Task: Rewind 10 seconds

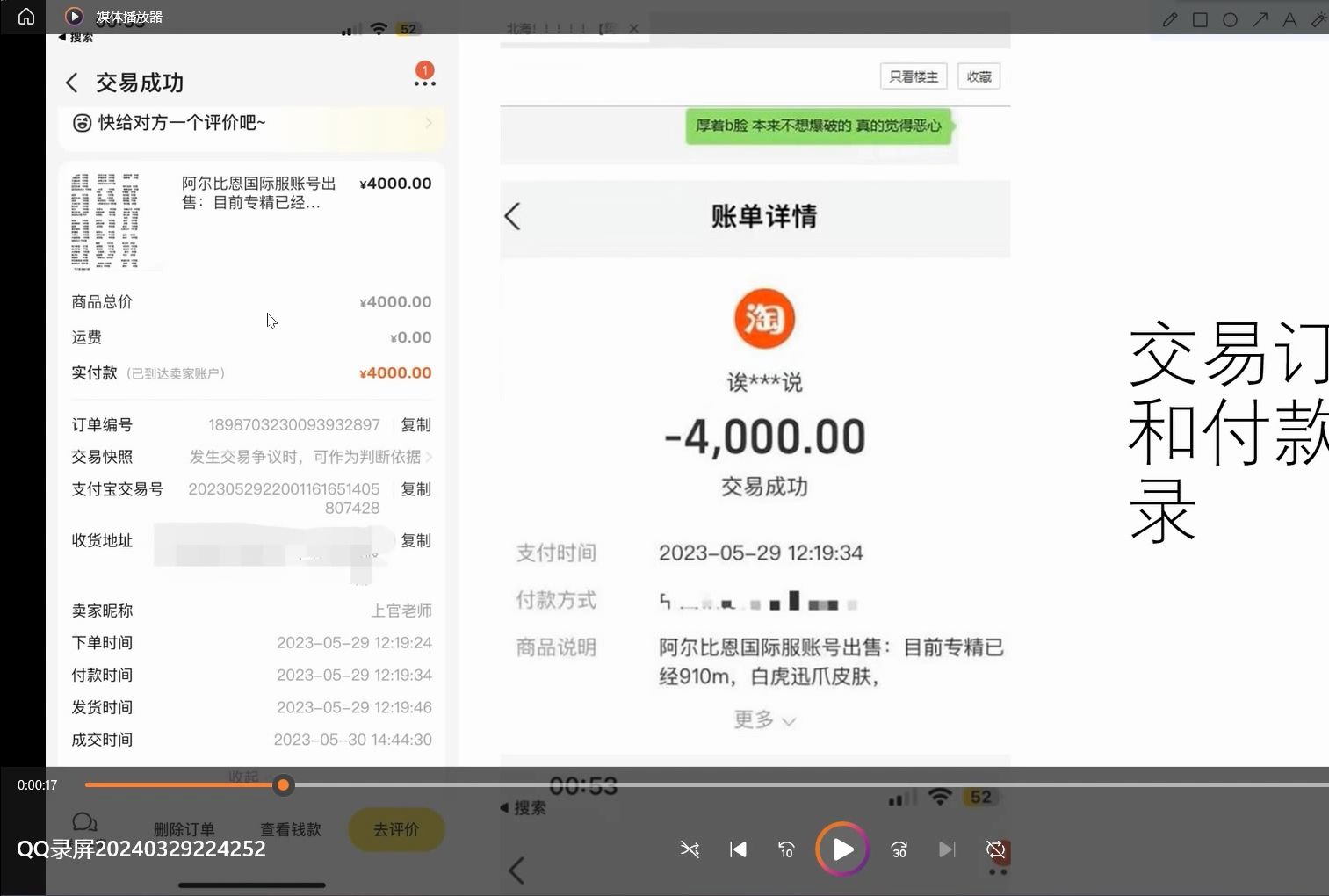Action: coord(786,849)
